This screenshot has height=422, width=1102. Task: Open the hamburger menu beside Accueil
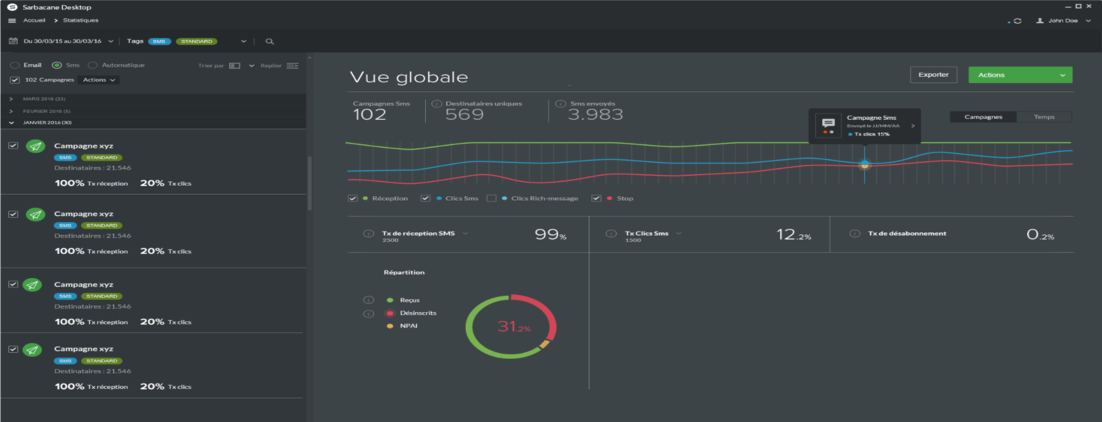(12, 20)
